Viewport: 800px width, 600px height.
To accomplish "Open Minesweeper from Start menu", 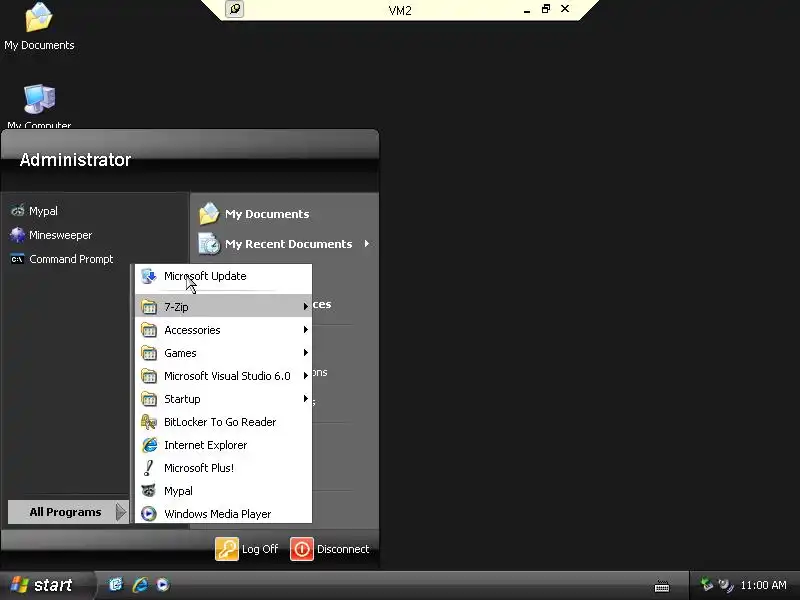I will point(95,235).
